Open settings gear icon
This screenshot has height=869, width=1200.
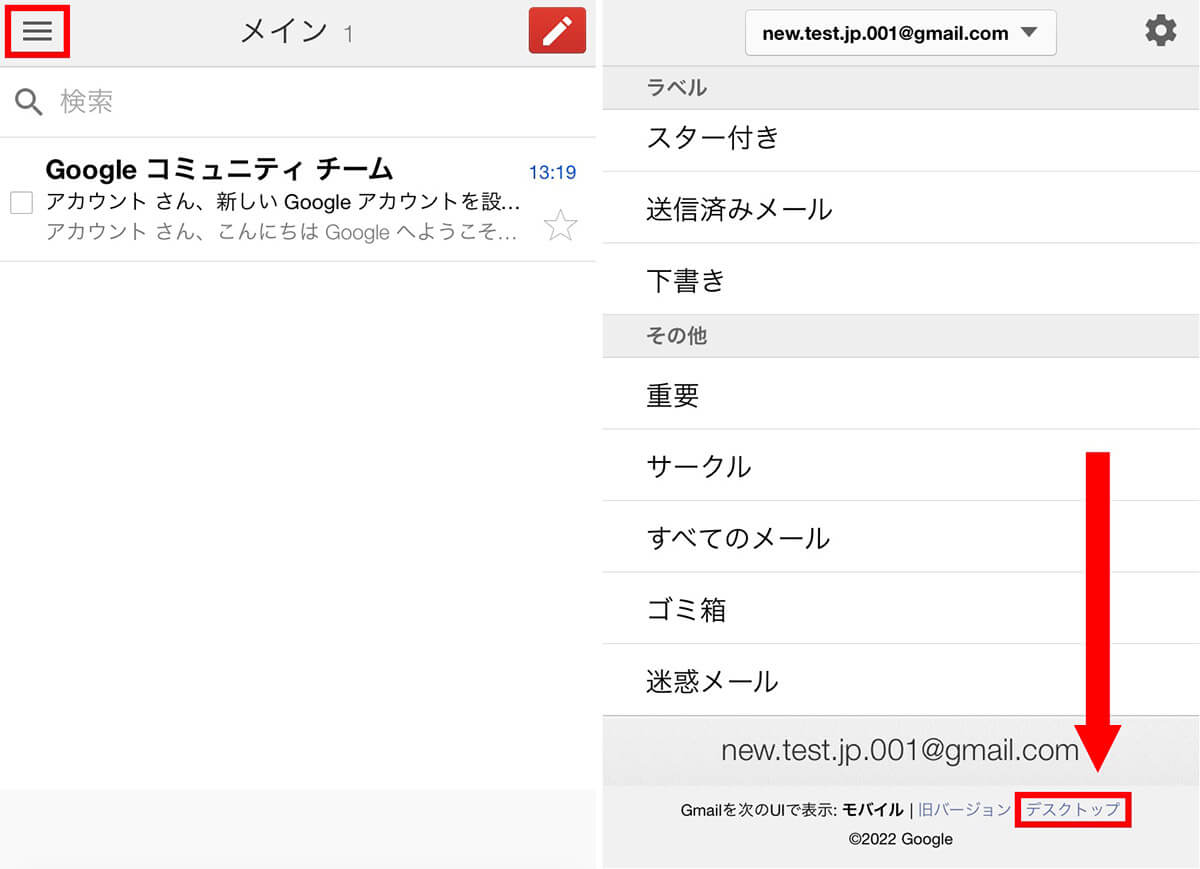pos(1160,31)
